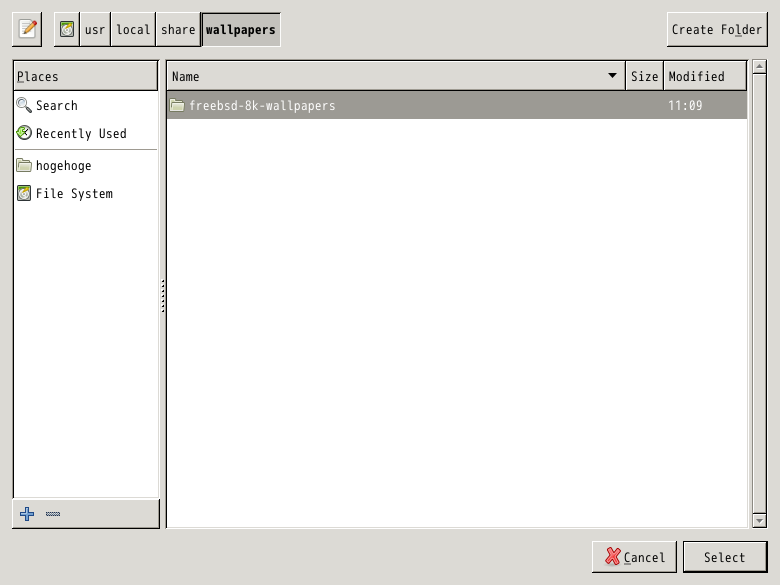Open the share path segment
780x585 pixels.
pos(178,29)
